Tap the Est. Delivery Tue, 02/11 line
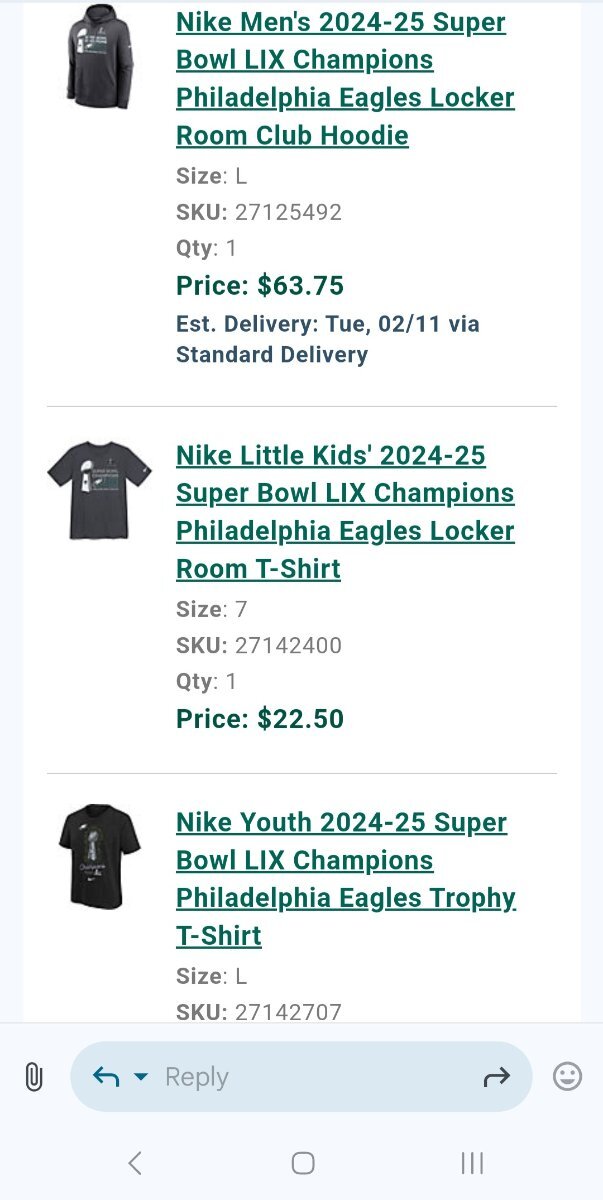 [x=327, y=325]
